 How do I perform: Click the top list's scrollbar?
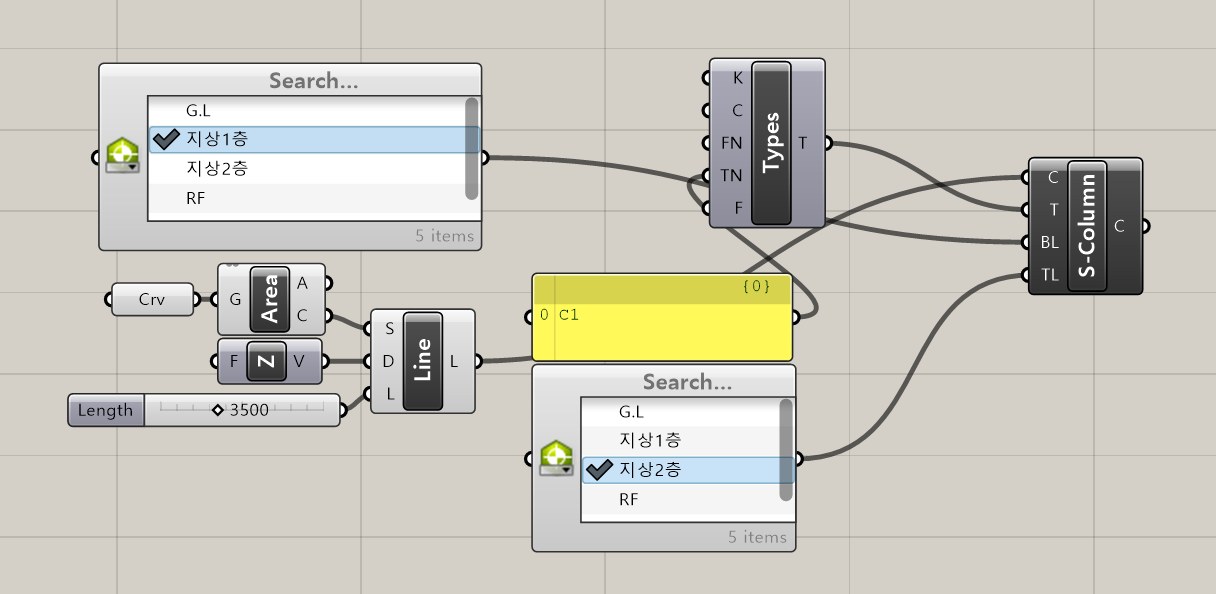click(x=472, y=148)
